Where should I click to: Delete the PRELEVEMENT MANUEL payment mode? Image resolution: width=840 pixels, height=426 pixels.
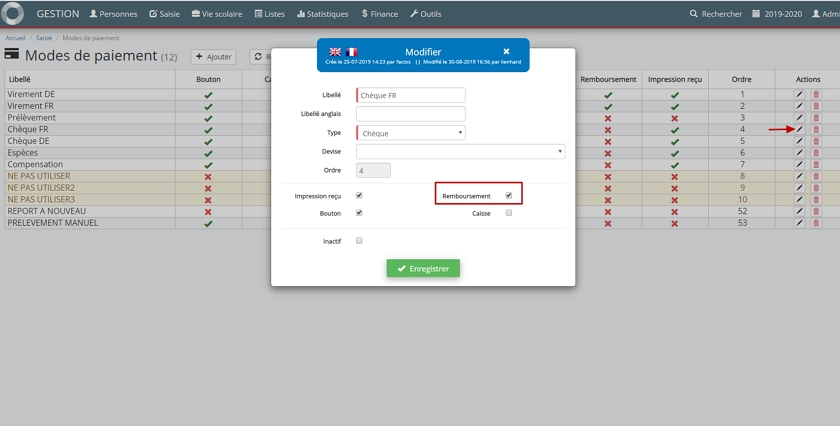pos(816,223)
